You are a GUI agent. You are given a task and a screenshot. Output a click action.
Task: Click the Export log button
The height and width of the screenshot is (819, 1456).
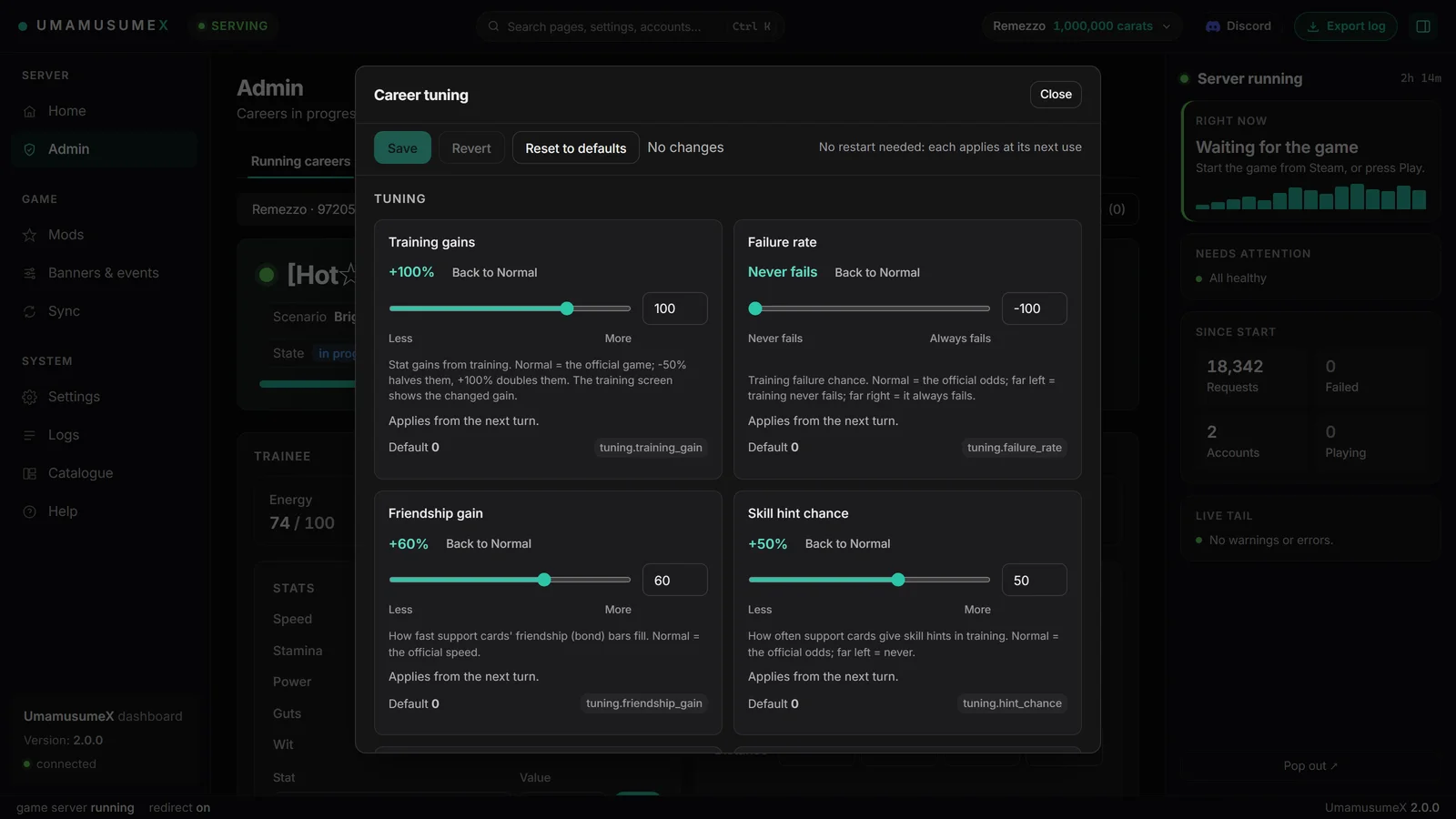[1346, 26]
